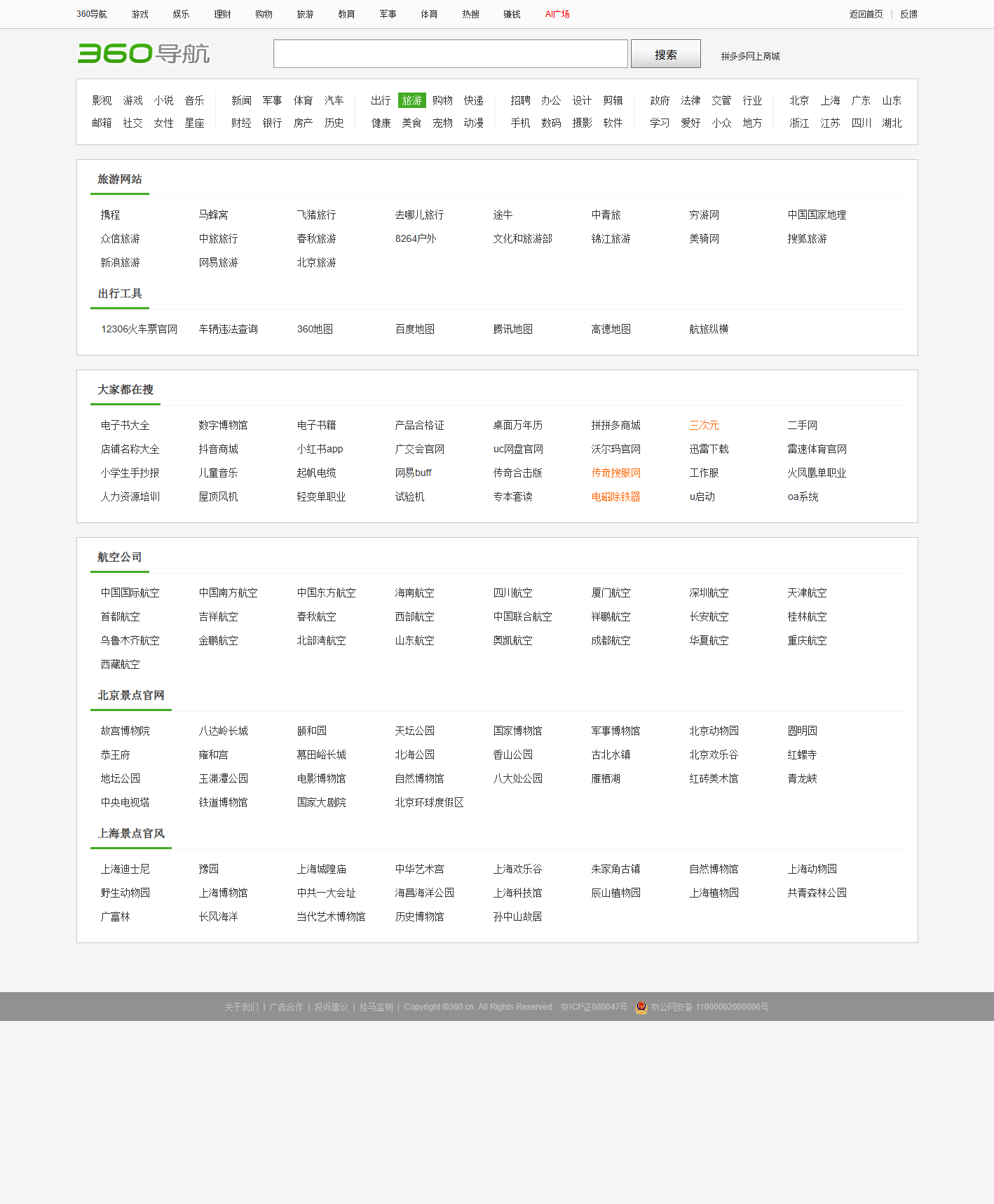Screen dimensions: 994x1204
Task: Open the 携程 travel site link
Action: [110, 215]
